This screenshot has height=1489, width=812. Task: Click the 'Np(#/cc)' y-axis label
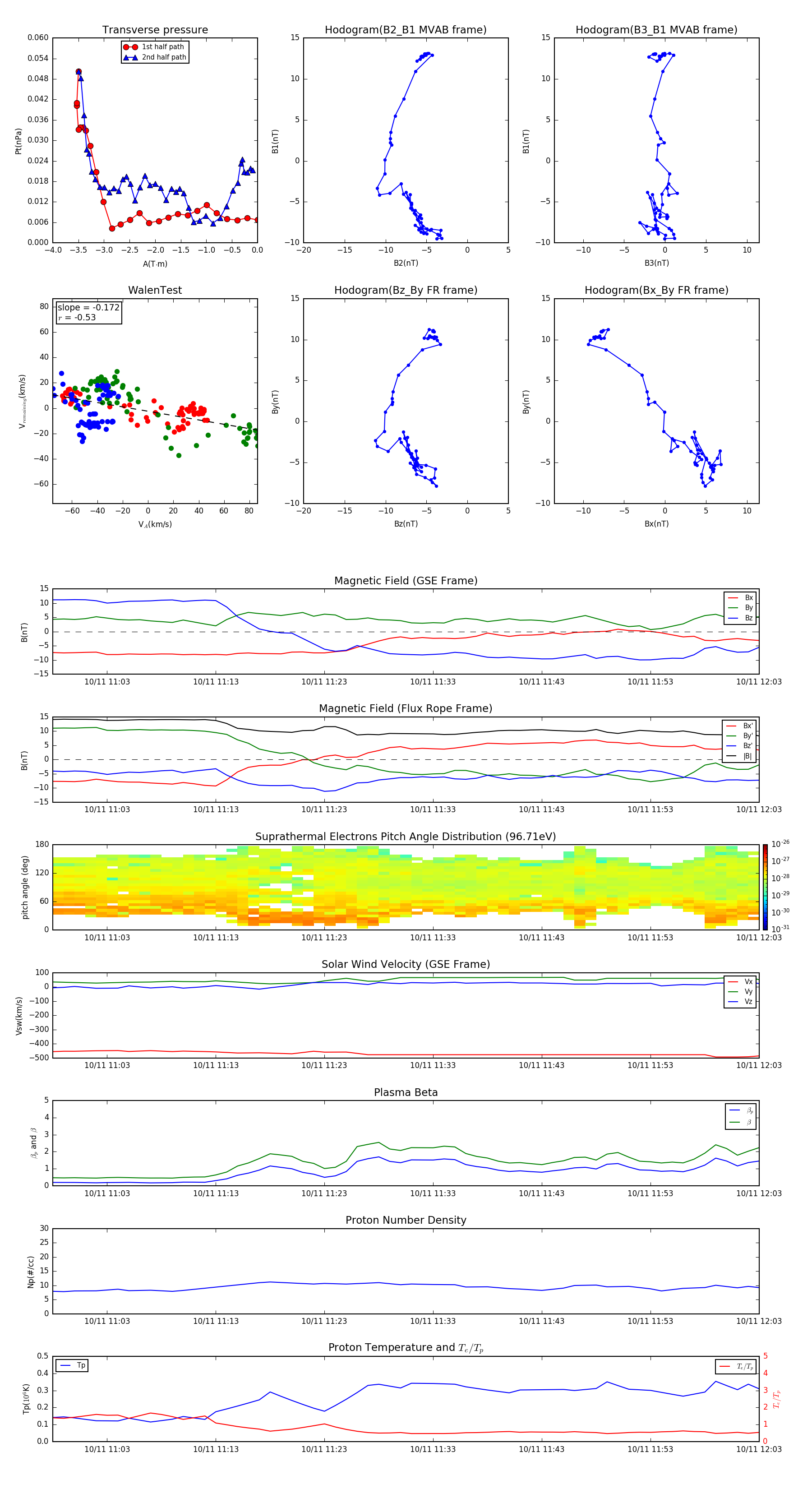[31, 1272]
